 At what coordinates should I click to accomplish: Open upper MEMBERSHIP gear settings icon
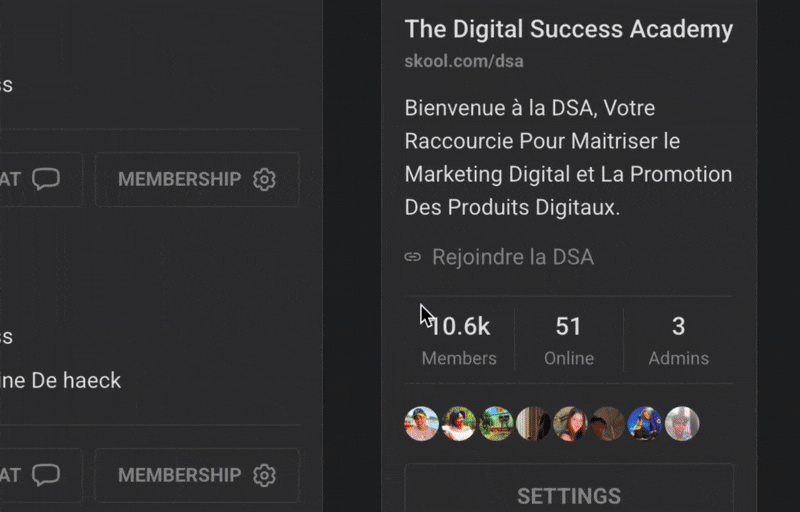tap(264, 179)
